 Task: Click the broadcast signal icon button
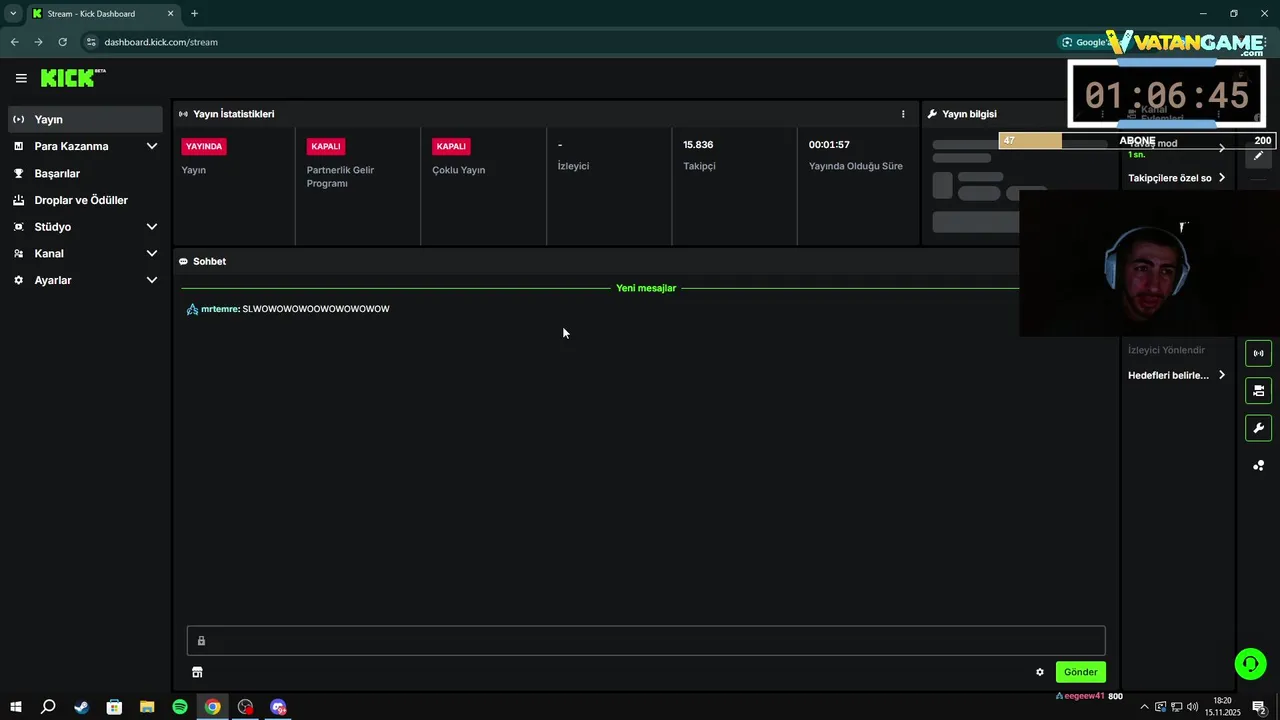1259,353
